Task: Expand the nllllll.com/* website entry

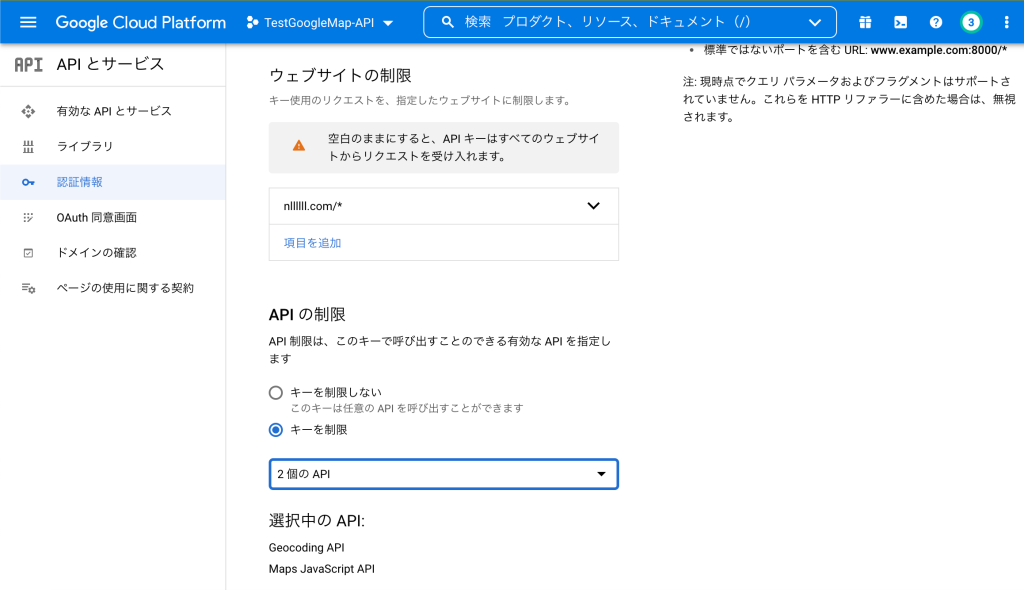Action: [593, 206]
